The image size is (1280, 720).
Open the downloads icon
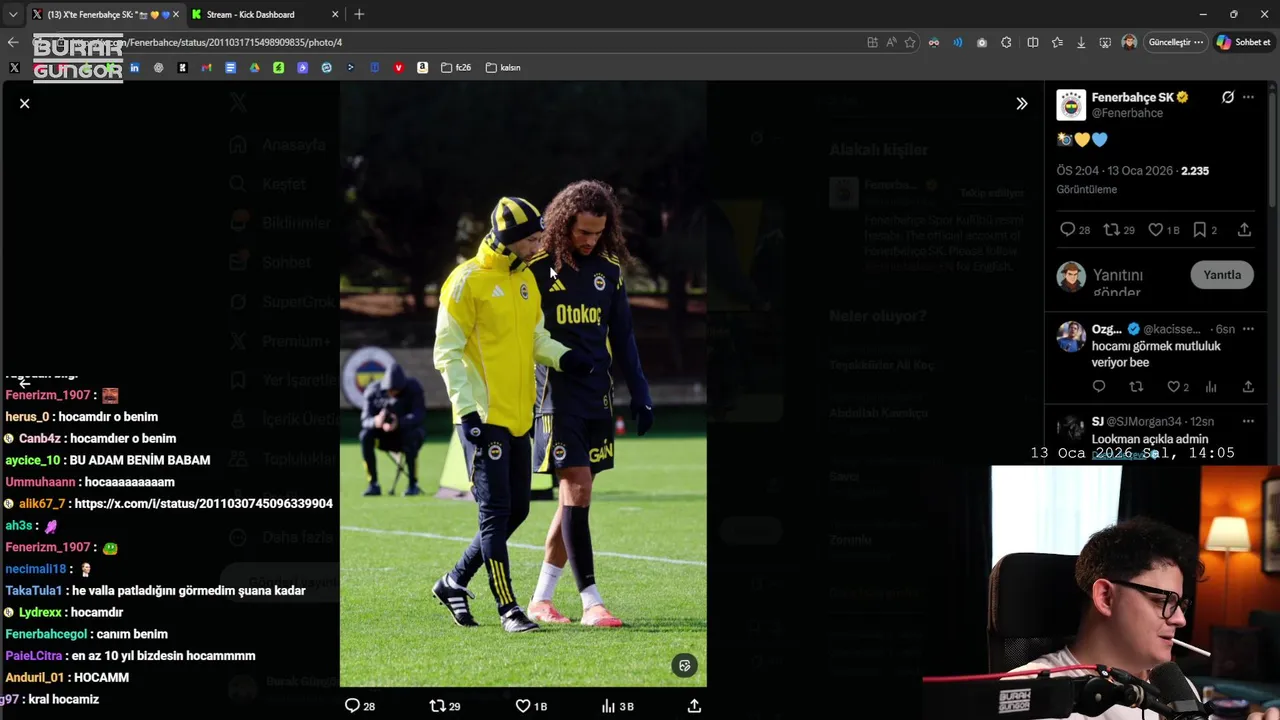coord(1081,42)
